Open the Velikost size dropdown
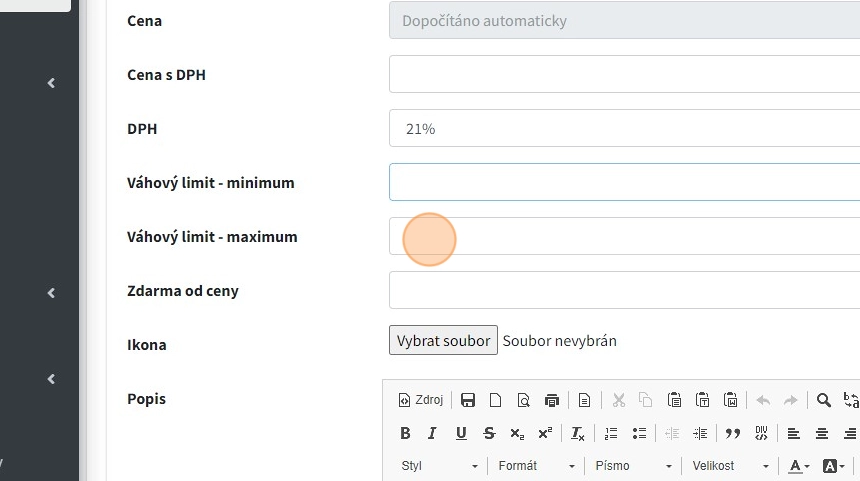The image size is (860, 481). coord(730,466)
